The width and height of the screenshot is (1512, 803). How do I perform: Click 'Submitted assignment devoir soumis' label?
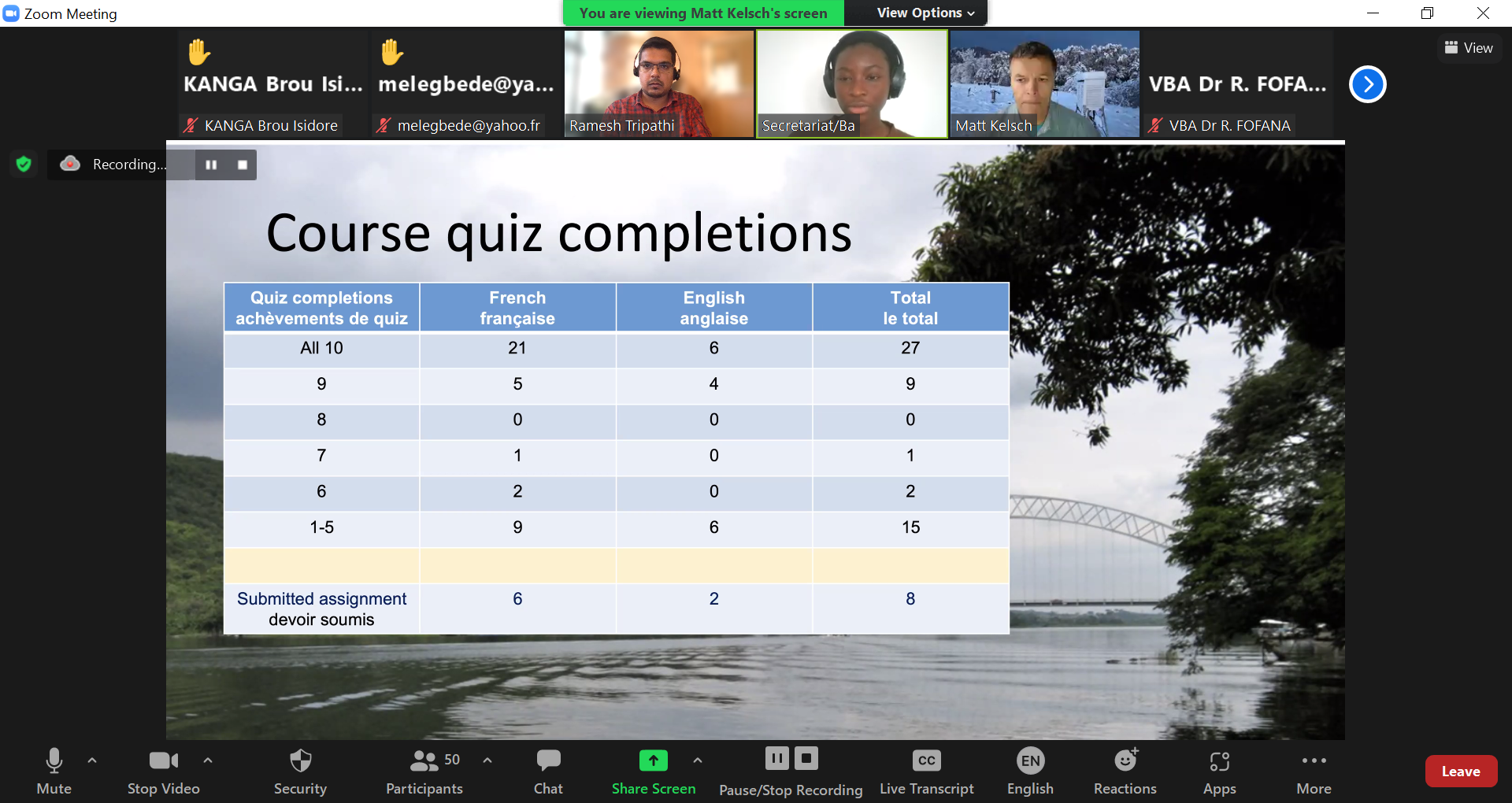click(321, 609)
